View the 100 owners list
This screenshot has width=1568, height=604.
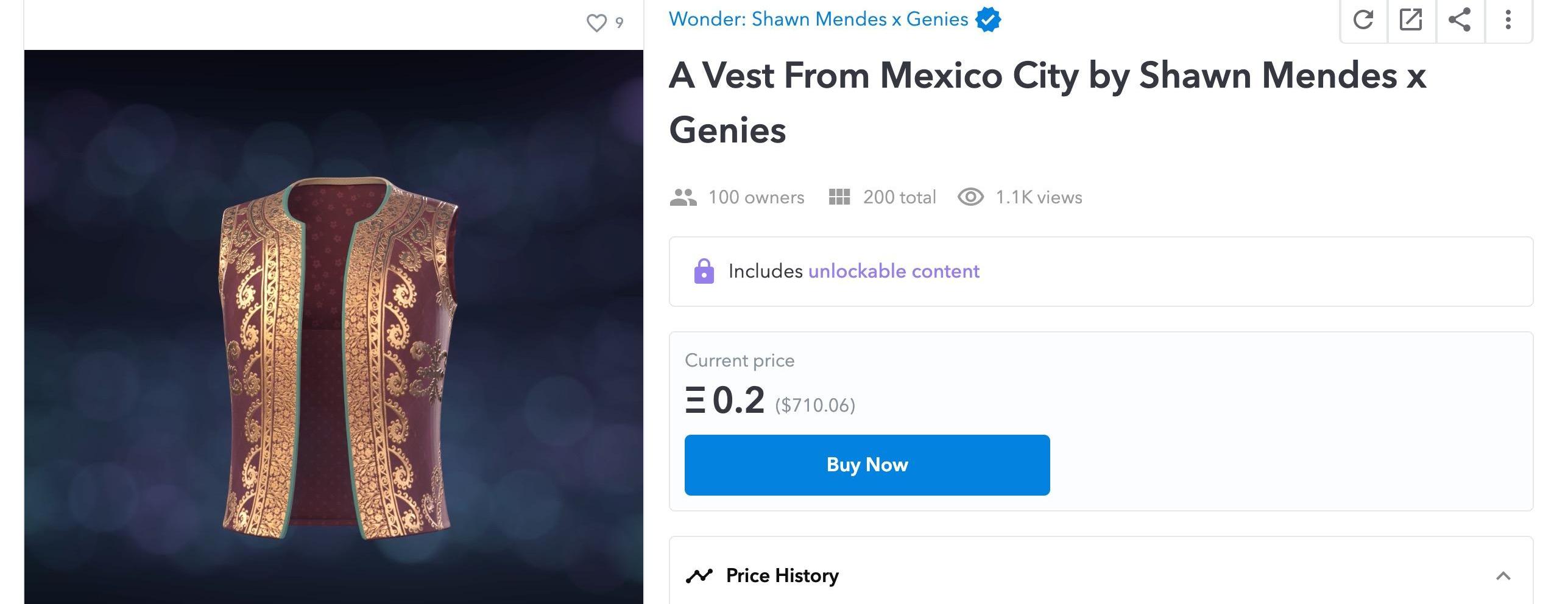pos(756,197)
